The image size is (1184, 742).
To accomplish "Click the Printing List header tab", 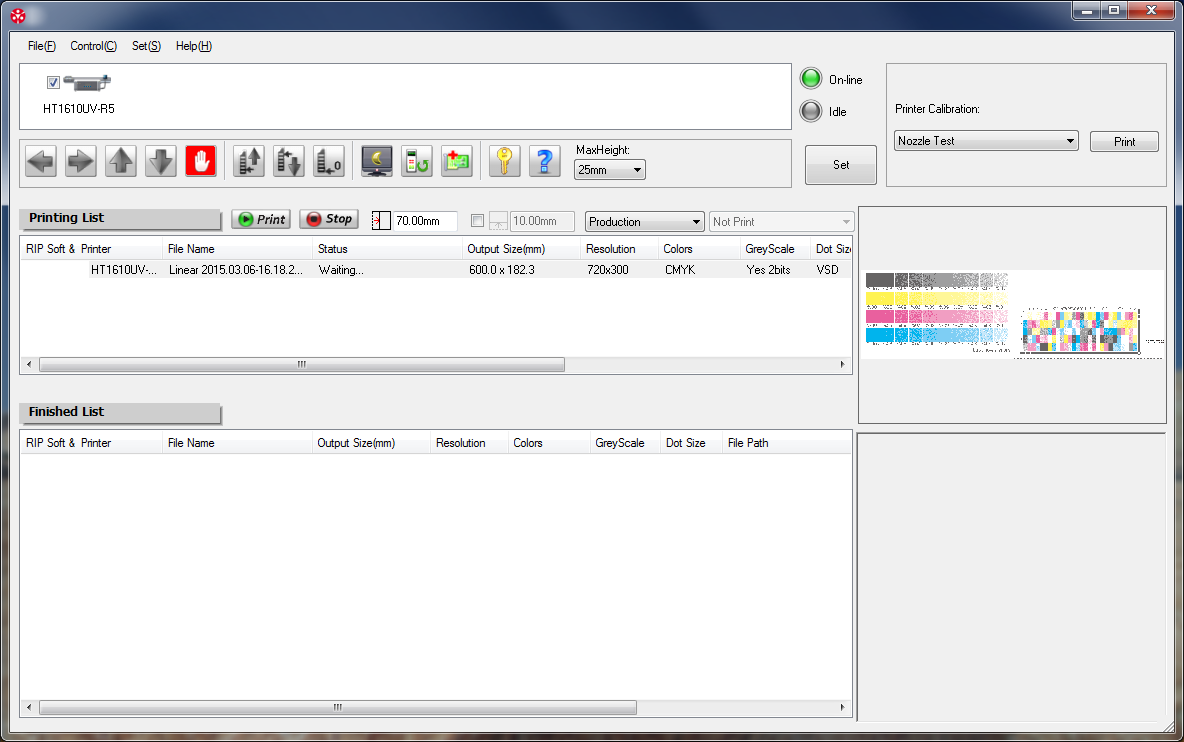I will click(x=120, y=218).
